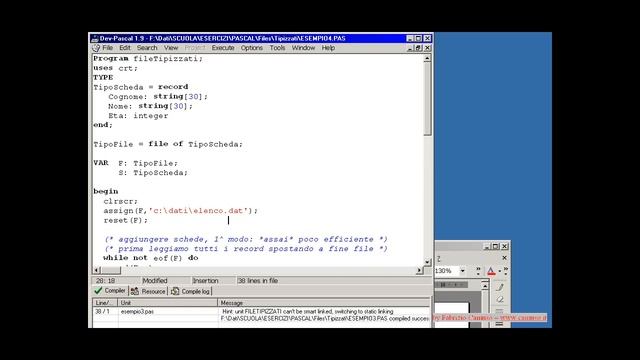The width and height of the screenshot is (640, 360).
Task: Click the 'aggiungere schede' comment line
Action: (x=246, y=239)
